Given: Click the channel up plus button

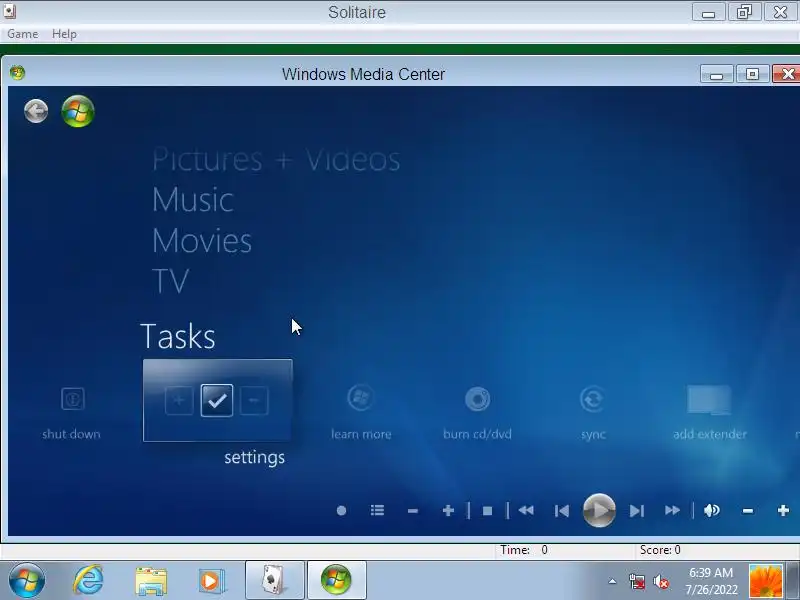Looking at the screenshot, I should (448, 510).
